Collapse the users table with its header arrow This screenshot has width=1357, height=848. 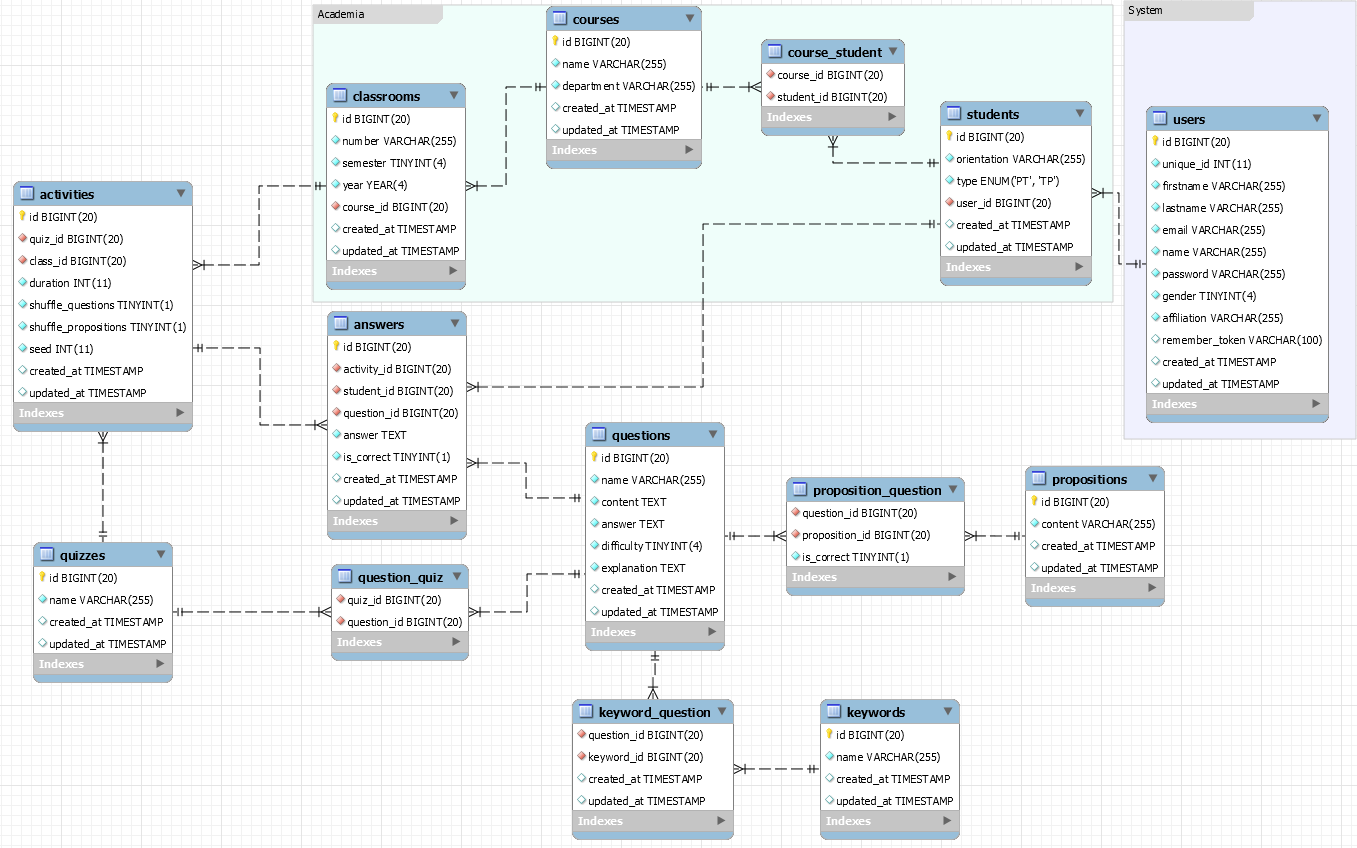[1317, 119]
